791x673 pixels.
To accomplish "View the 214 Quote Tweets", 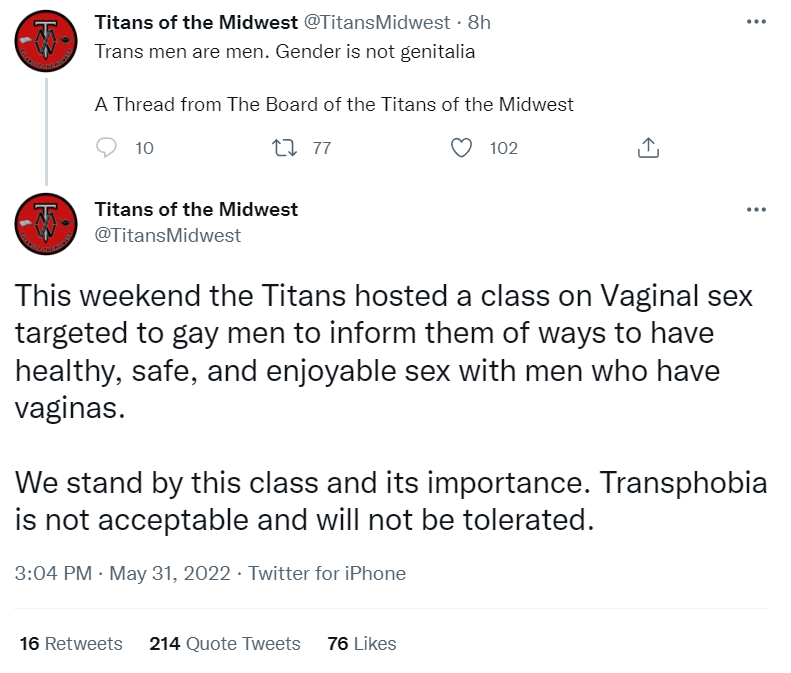I will coord(225,644).
